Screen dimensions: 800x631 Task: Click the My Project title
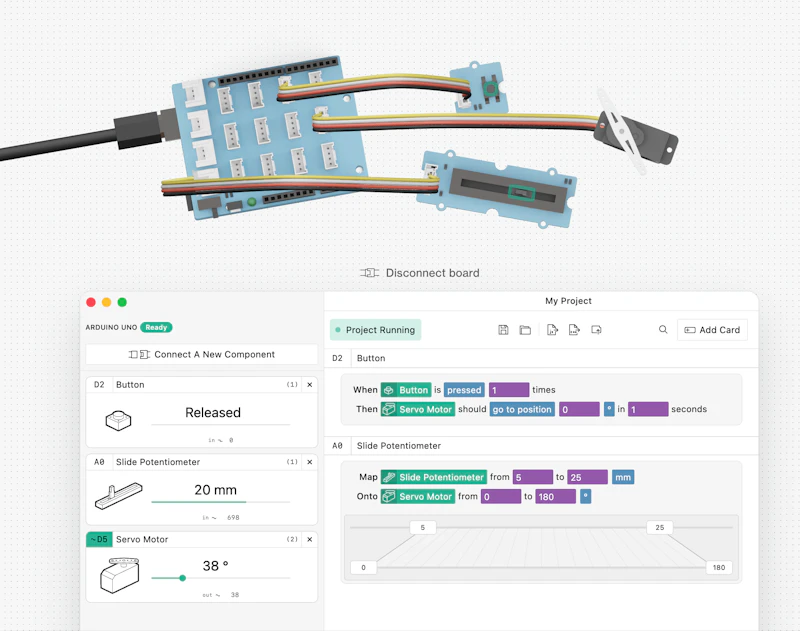568,301
